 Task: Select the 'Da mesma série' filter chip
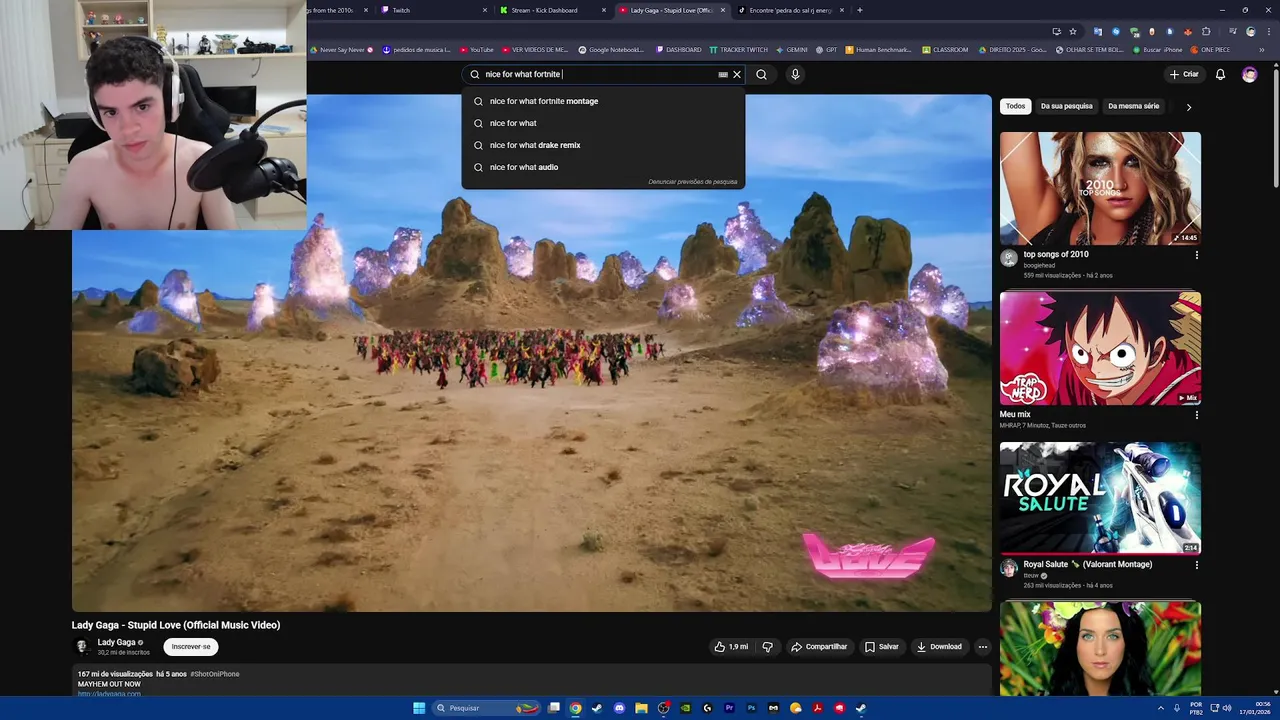(1133, 106)
